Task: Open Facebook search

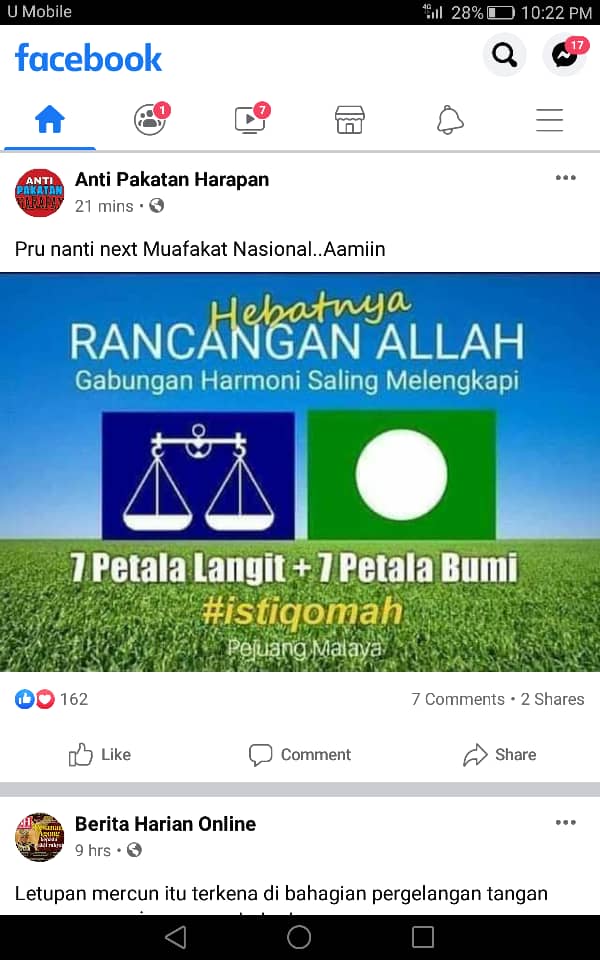Action: tap(504, 56)
